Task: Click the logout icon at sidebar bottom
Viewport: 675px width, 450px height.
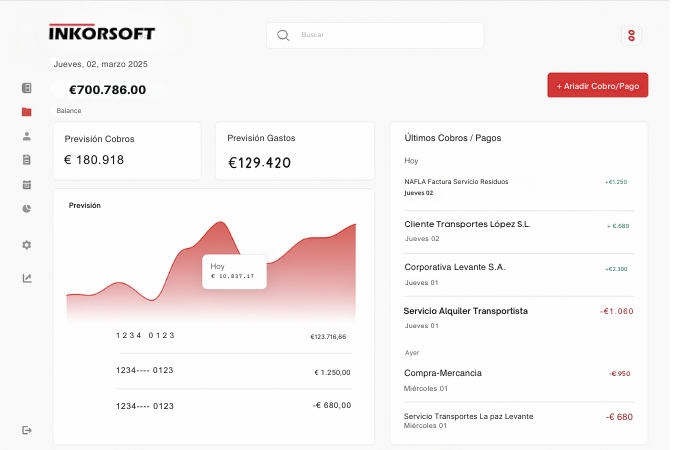Action: 27,430
